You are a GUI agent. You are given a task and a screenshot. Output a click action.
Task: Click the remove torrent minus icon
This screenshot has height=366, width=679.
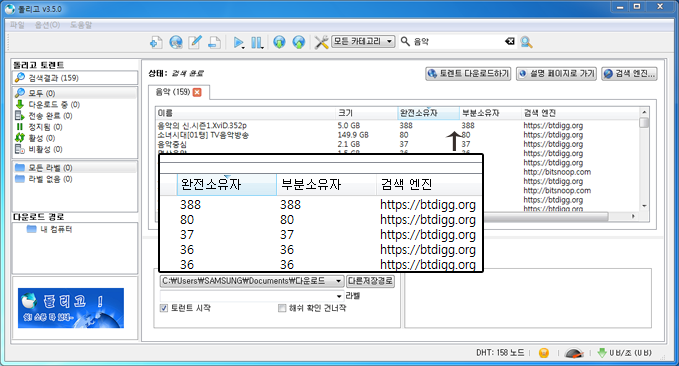pos(214,42)
